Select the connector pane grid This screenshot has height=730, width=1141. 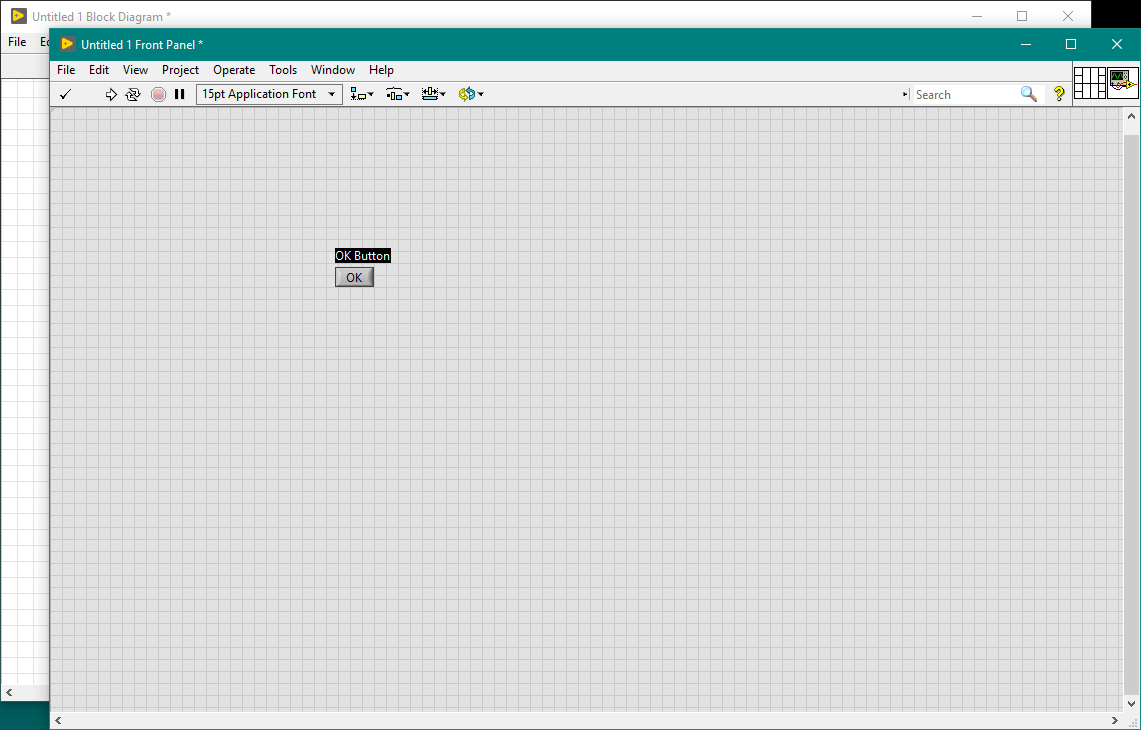pyautogui.click(x=1089, y=83)
